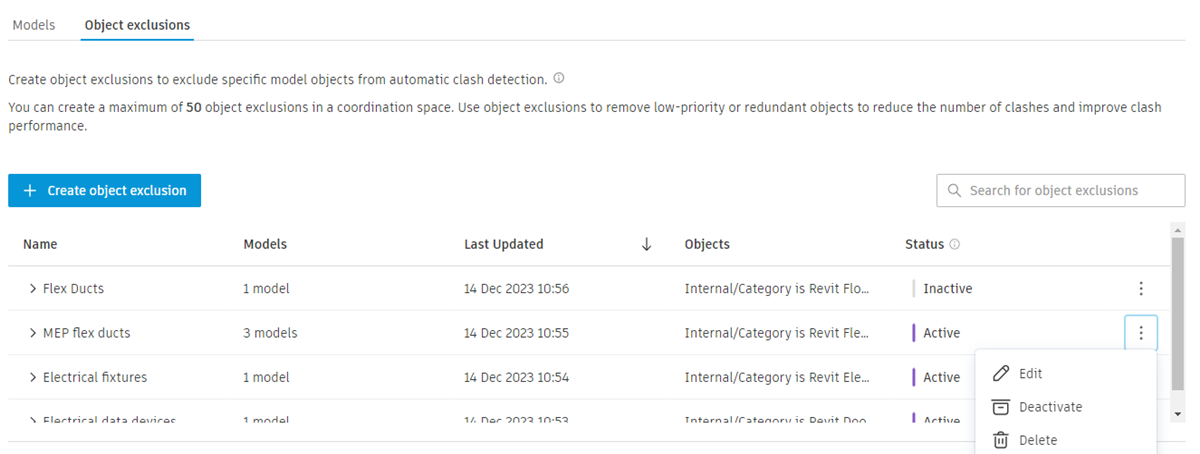Click the search magnifier icon

click(954, 190)
